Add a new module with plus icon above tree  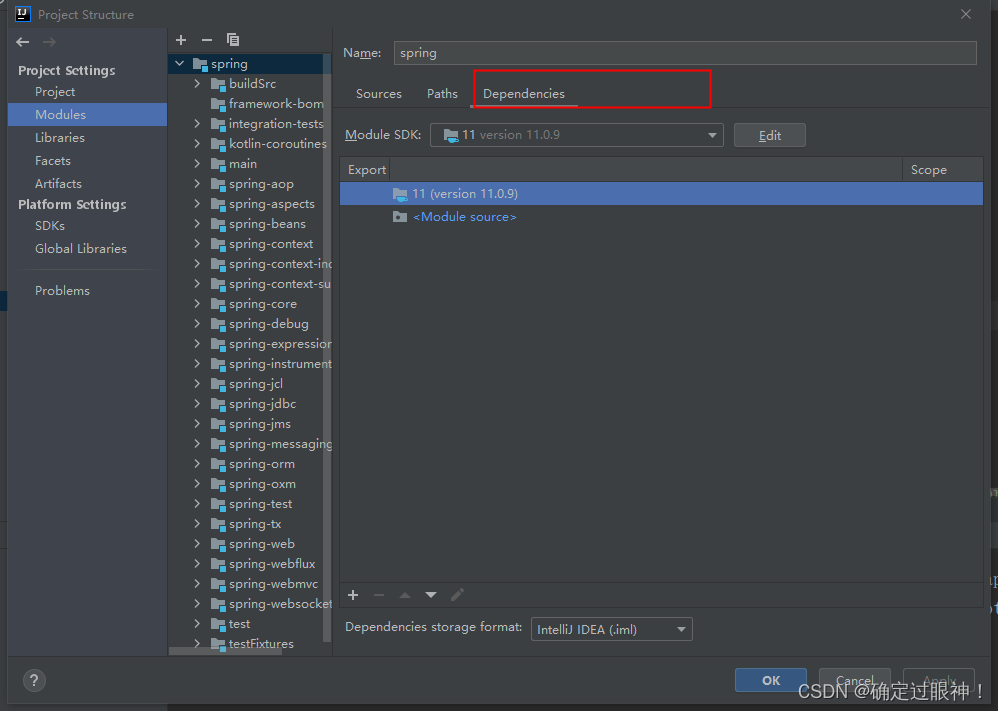coord(181,40)
